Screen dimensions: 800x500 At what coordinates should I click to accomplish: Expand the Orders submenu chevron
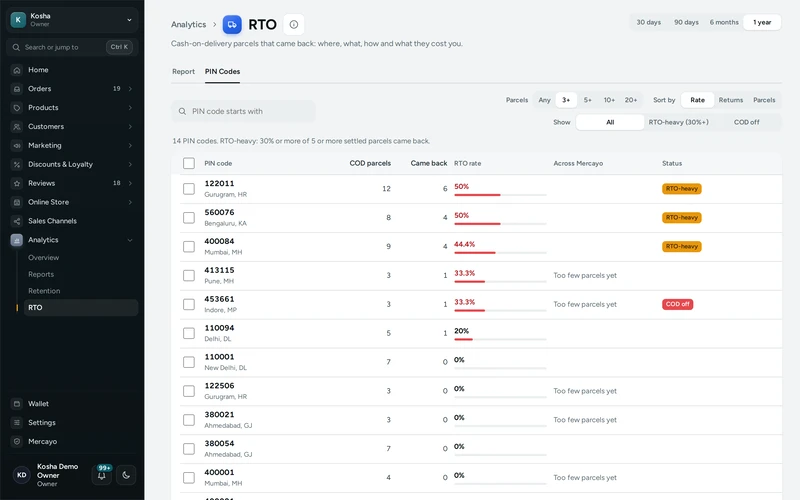coord(130,89)
